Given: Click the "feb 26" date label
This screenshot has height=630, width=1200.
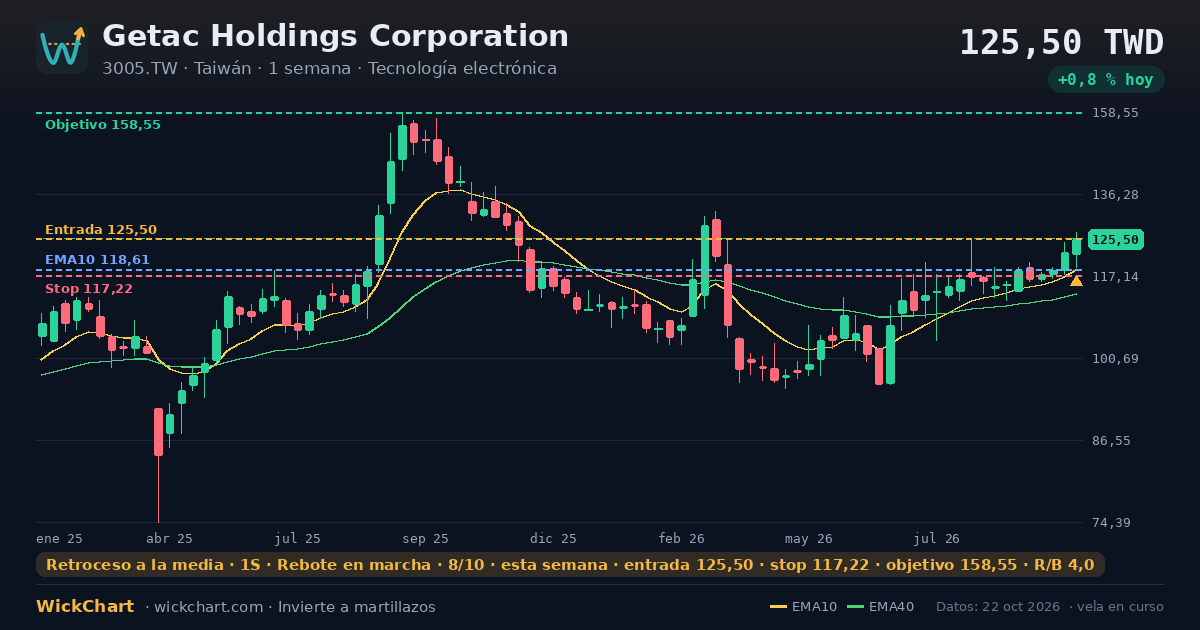Looking at the screenshot, I should 682,539.
